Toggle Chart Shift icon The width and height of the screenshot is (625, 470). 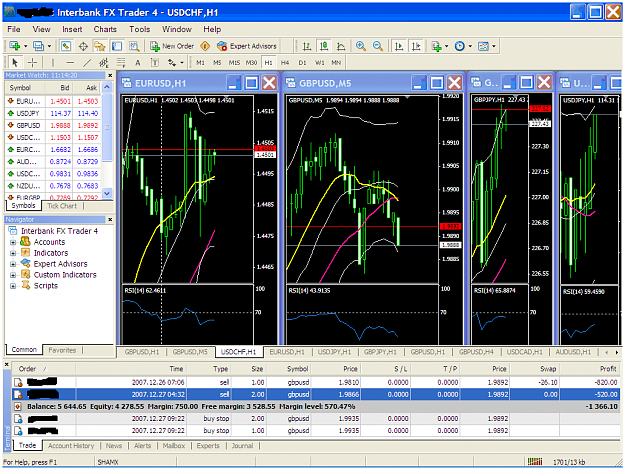coord(416,46)
